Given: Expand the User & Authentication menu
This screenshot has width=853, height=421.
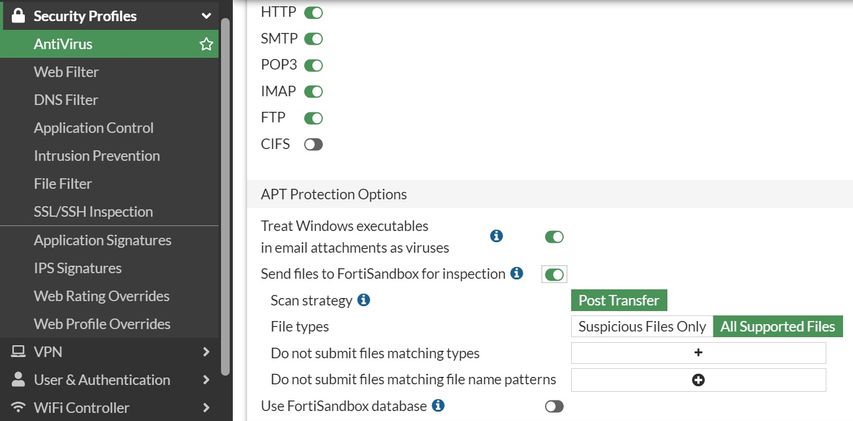Looking at the screenshot, I should [206, 380].
